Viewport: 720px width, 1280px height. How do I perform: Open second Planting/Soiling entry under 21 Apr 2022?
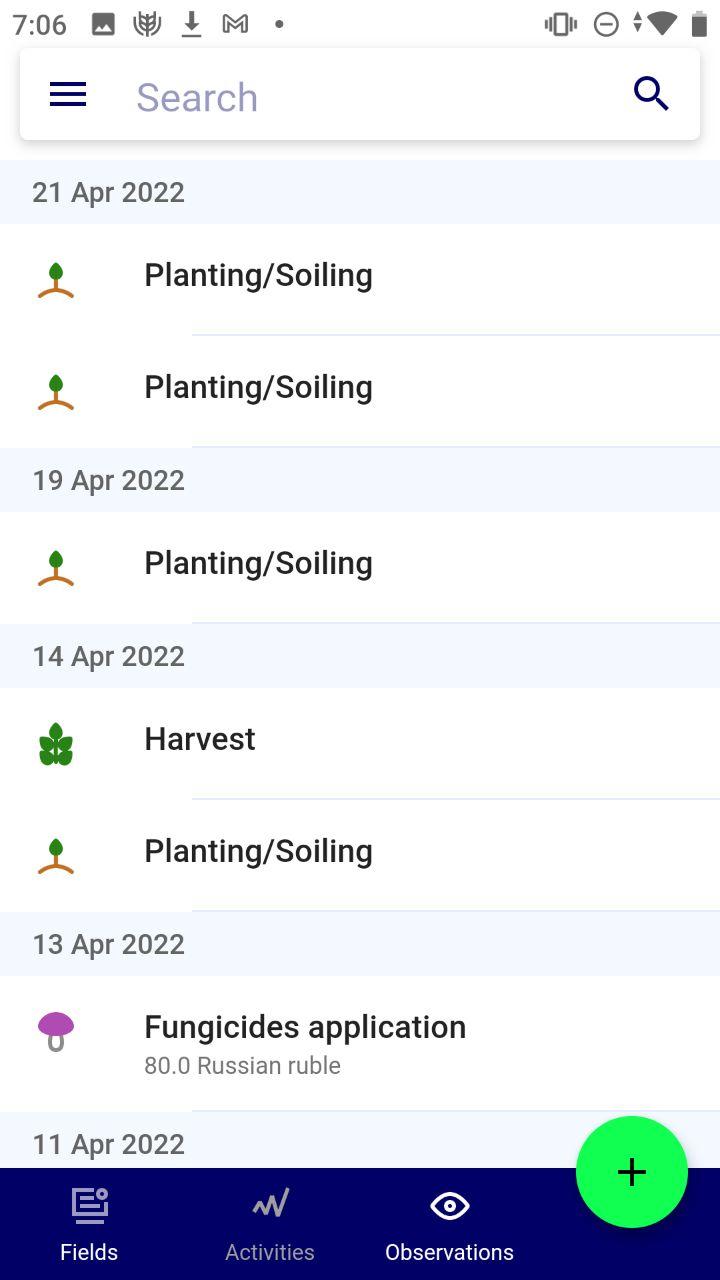[x=360, y=391]
